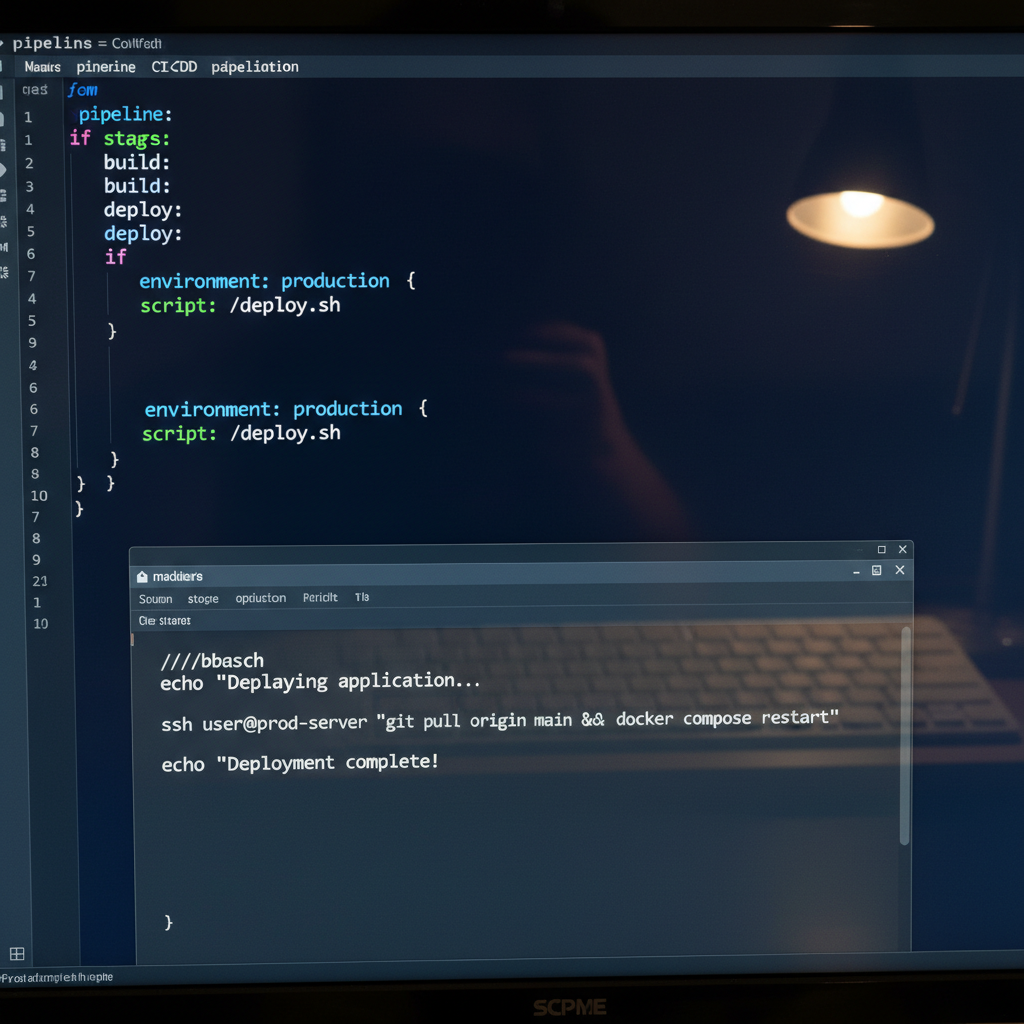The image size is (1024, 1024).
Task: Open the opduston menu in maddiers
Action: pyautogui.click(x=261, y=598)
